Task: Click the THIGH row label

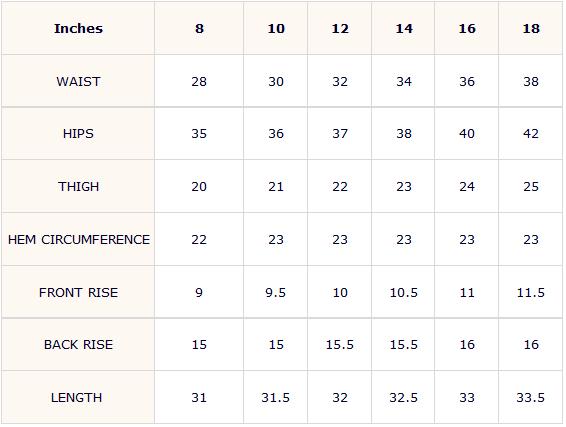Action: [x=78, y=187]
